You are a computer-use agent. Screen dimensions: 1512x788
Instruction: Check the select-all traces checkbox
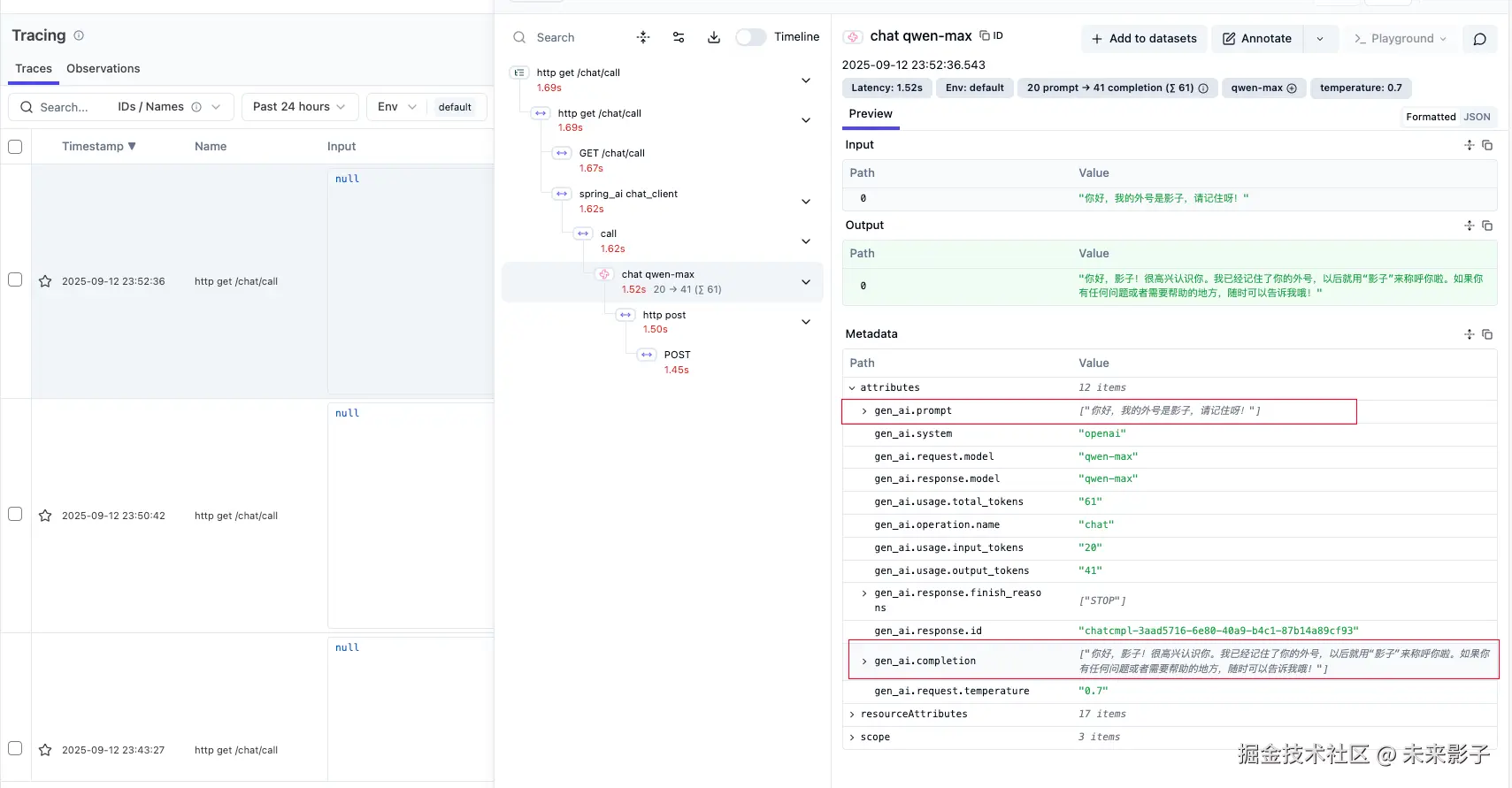pos(15,147)
